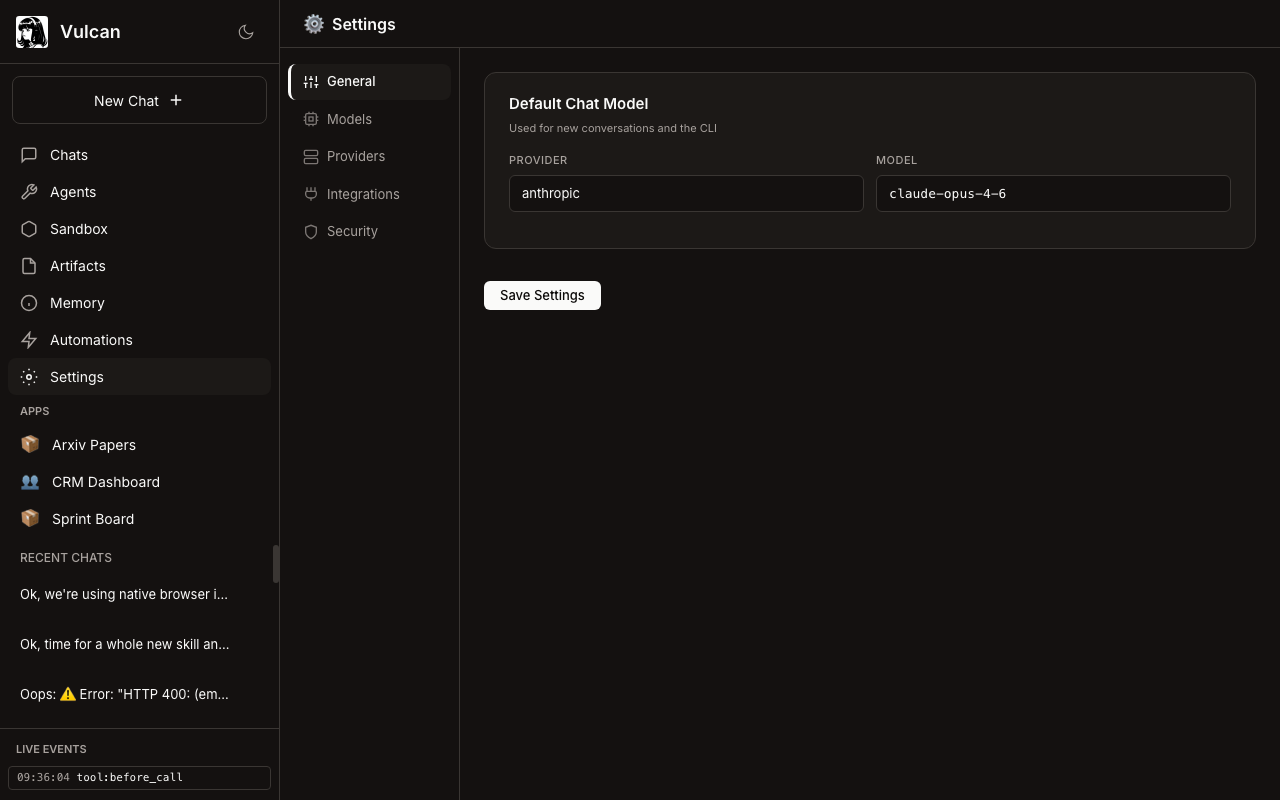Open Artifacts via the document icon
The height and width of the screenshot is (800, 1280).
[29, 266]
